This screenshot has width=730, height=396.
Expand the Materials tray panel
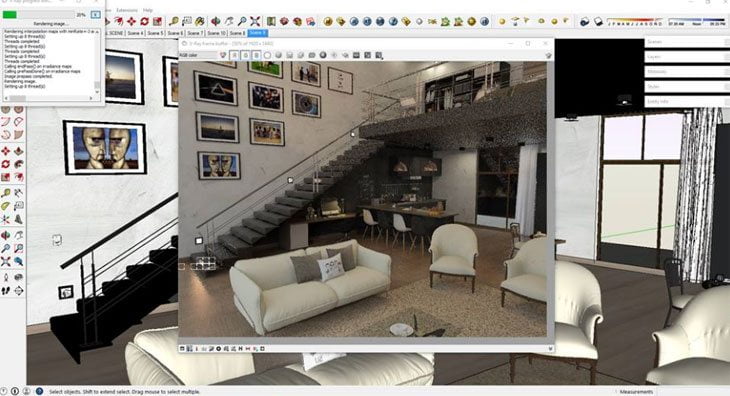coord(687,72)
